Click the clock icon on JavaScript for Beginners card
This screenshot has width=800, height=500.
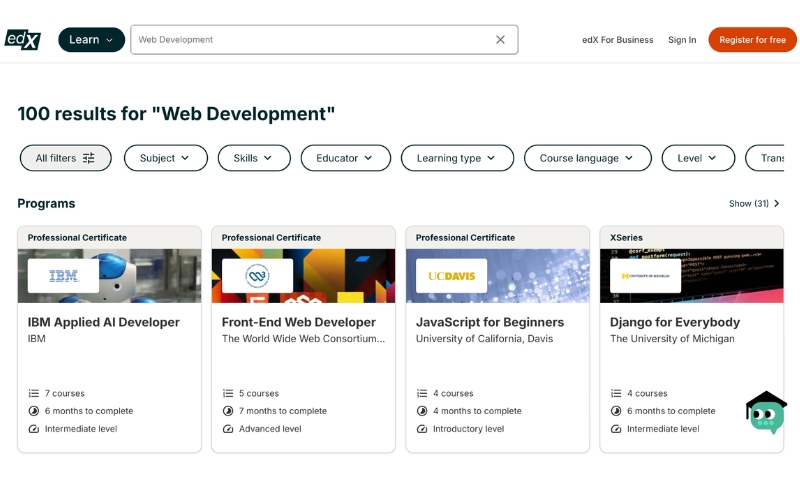(422, 411)
